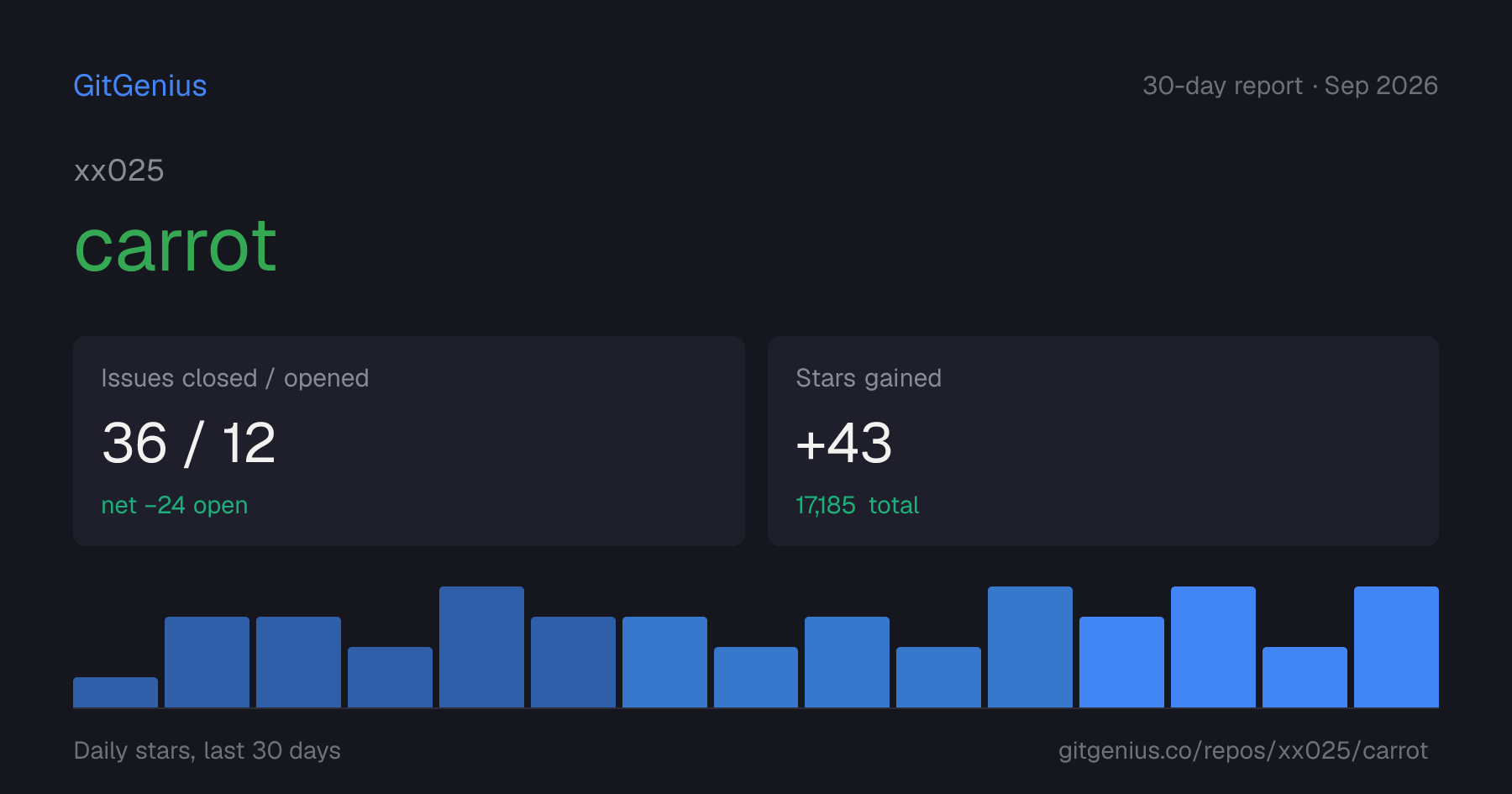Select the fifth tall bar in chart

[481, 647]
